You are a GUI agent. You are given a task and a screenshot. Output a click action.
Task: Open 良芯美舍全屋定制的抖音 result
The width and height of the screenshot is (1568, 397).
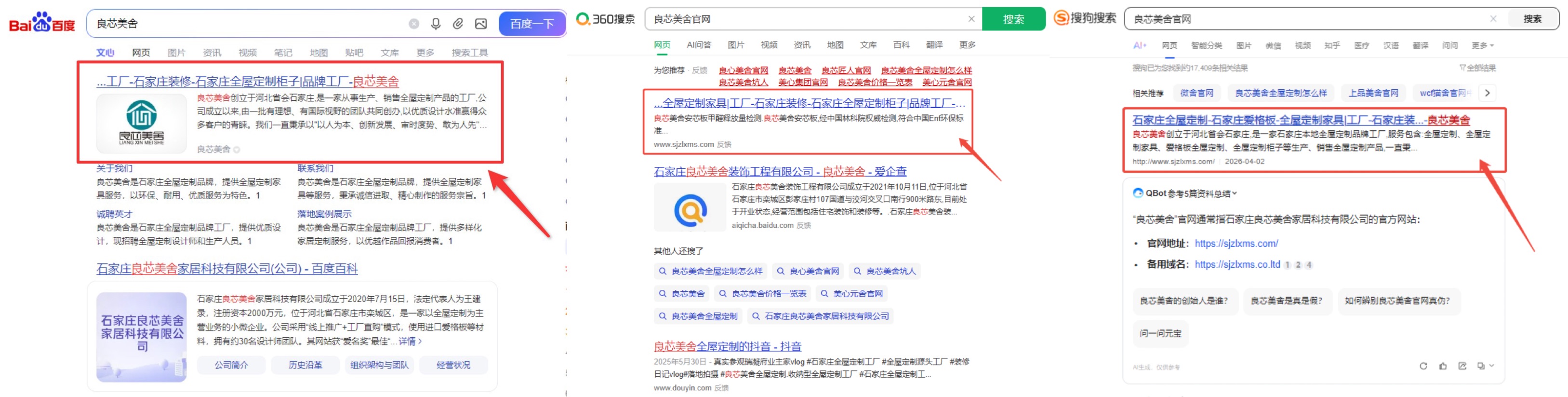tap(728, 346)
